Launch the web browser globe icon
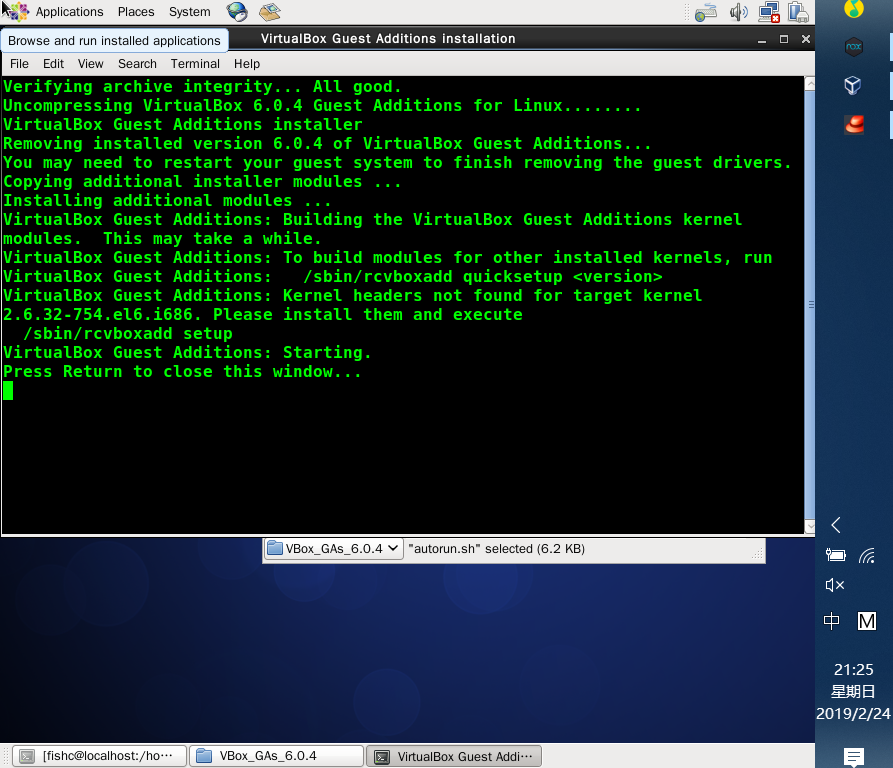Viewport: 893px width, 768px height. (x=237, y=11)
